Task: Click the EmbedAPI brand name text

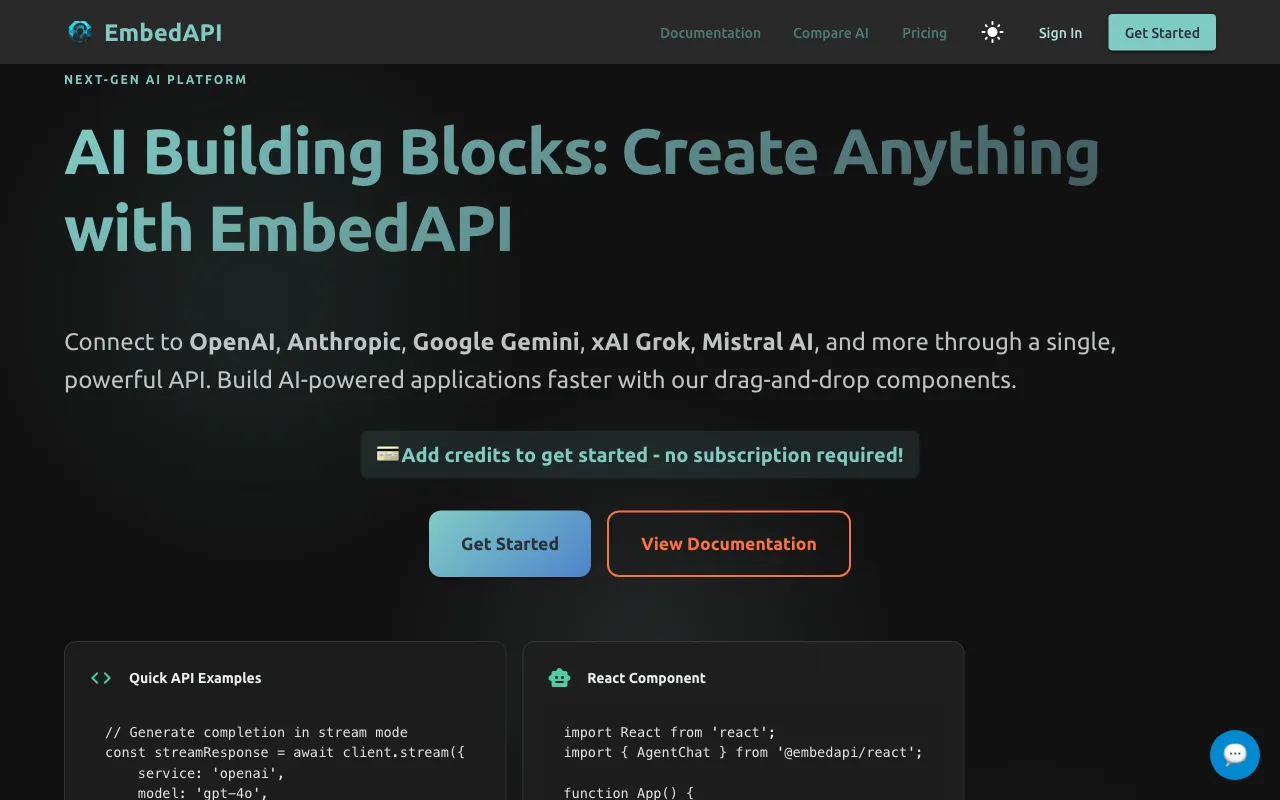Action: tap(163, 33)
